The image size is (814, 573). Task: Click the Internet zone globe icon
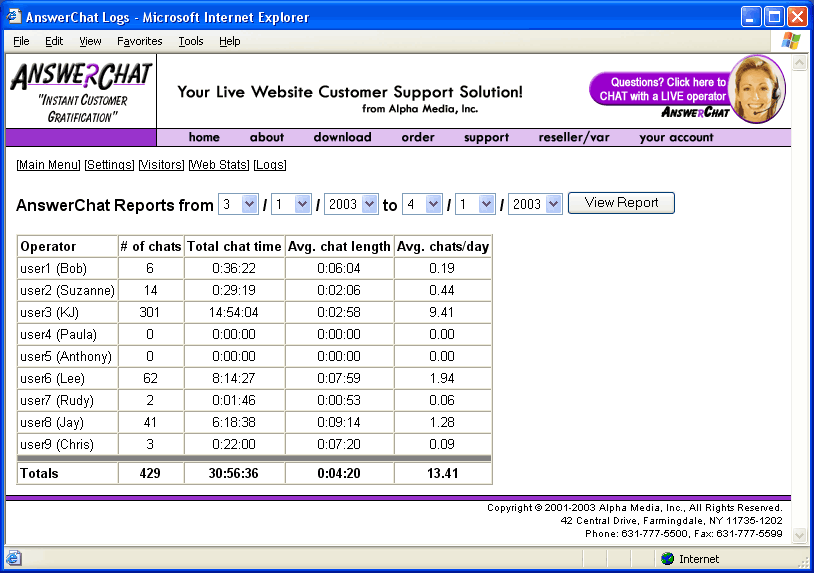tap(668, 558)
